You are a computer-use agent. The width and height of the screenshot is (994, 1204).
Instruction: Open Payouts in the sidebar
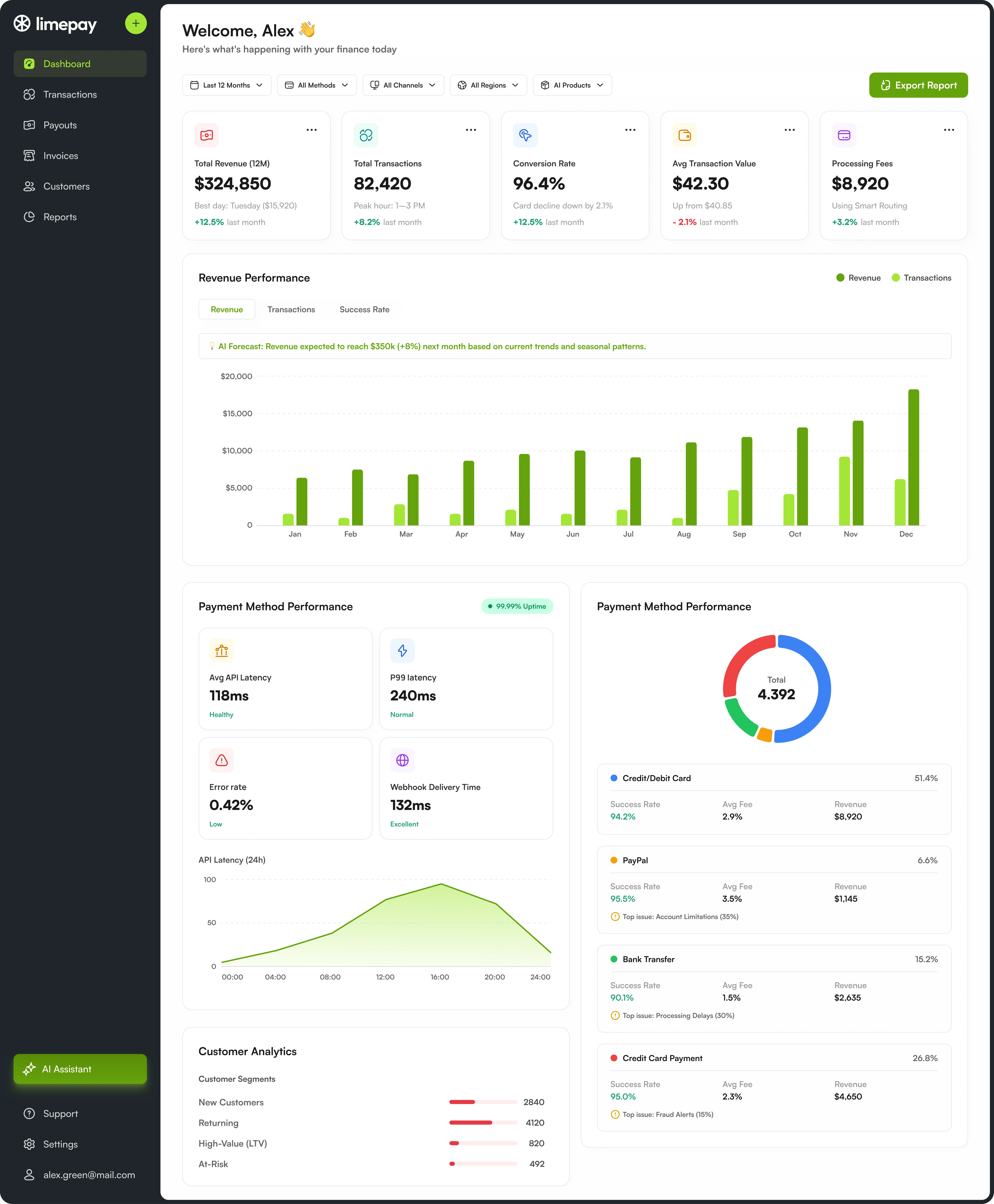point(80,125)
